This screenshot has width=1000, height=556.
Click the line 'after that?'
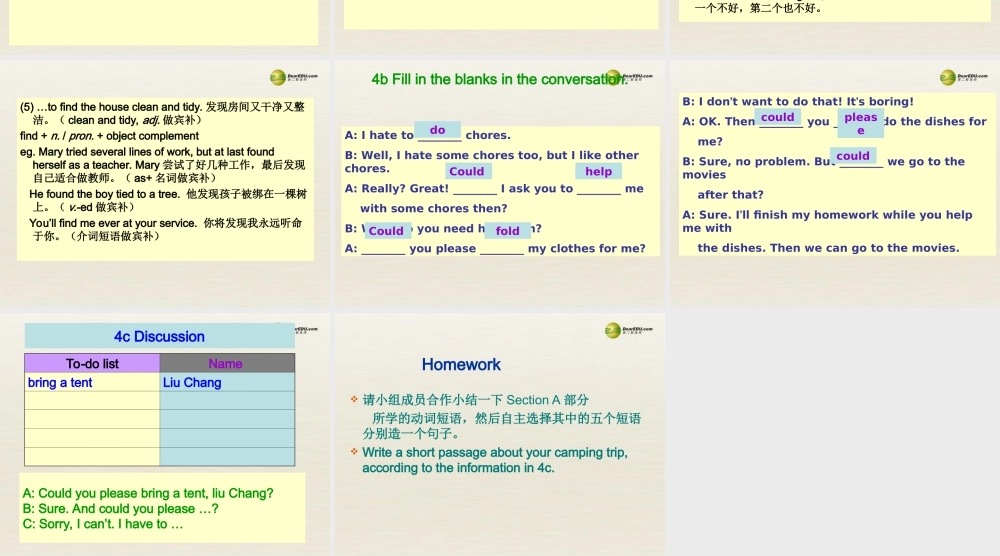coord(730,195)
